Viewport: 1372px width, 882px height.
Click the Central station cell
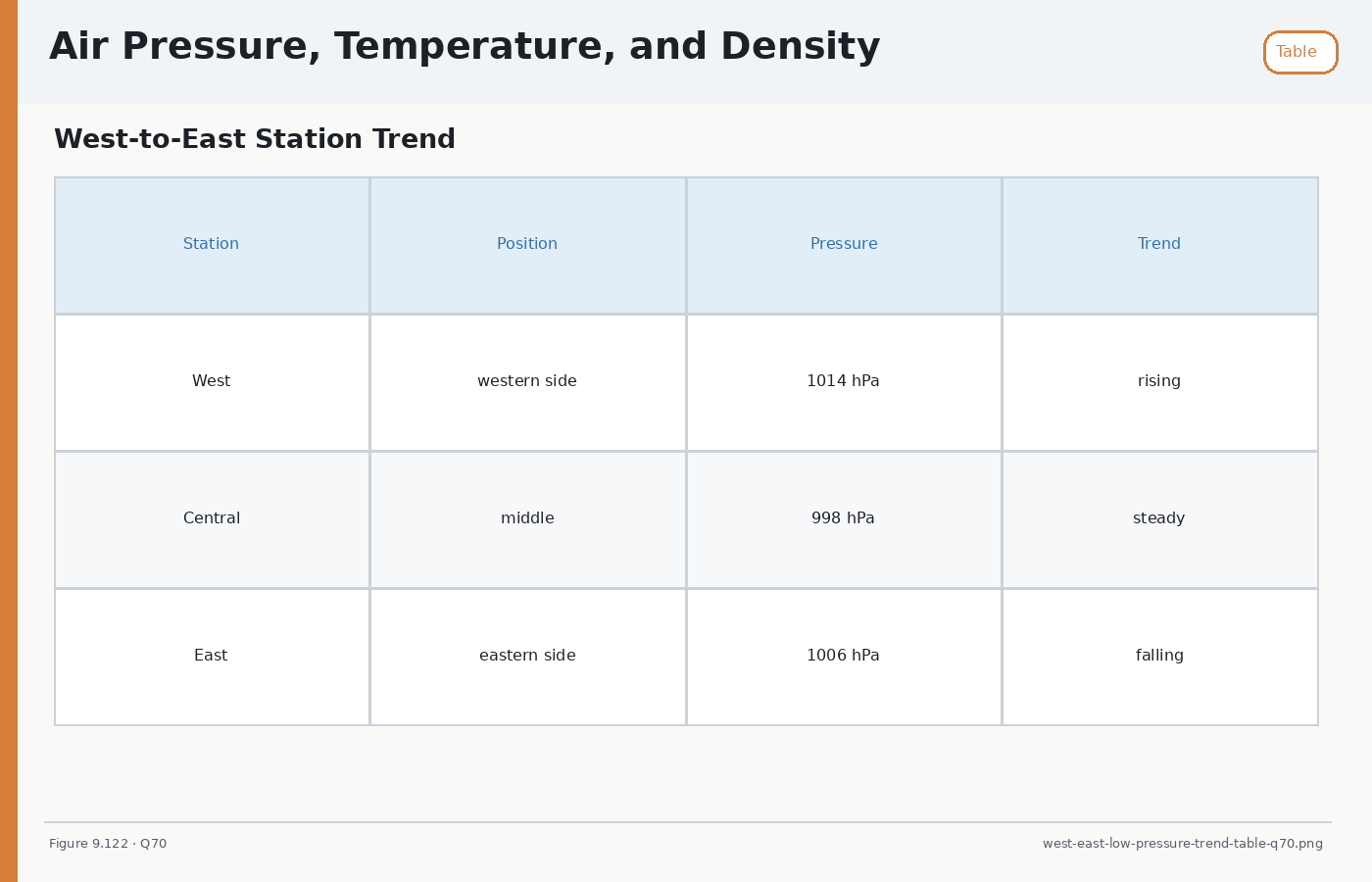tap(212, 519)
